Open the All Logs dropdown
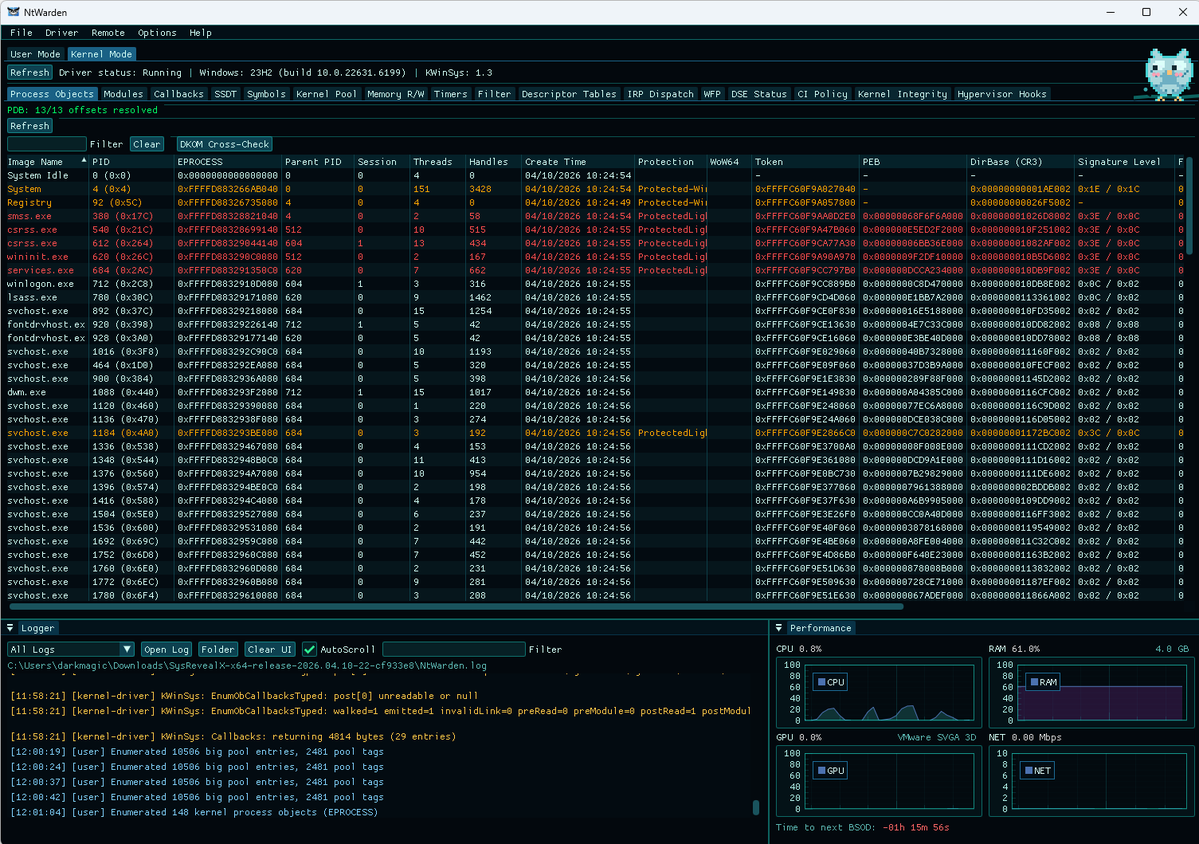Viewport: 1199px width, 844px height. tap(69, 648)
